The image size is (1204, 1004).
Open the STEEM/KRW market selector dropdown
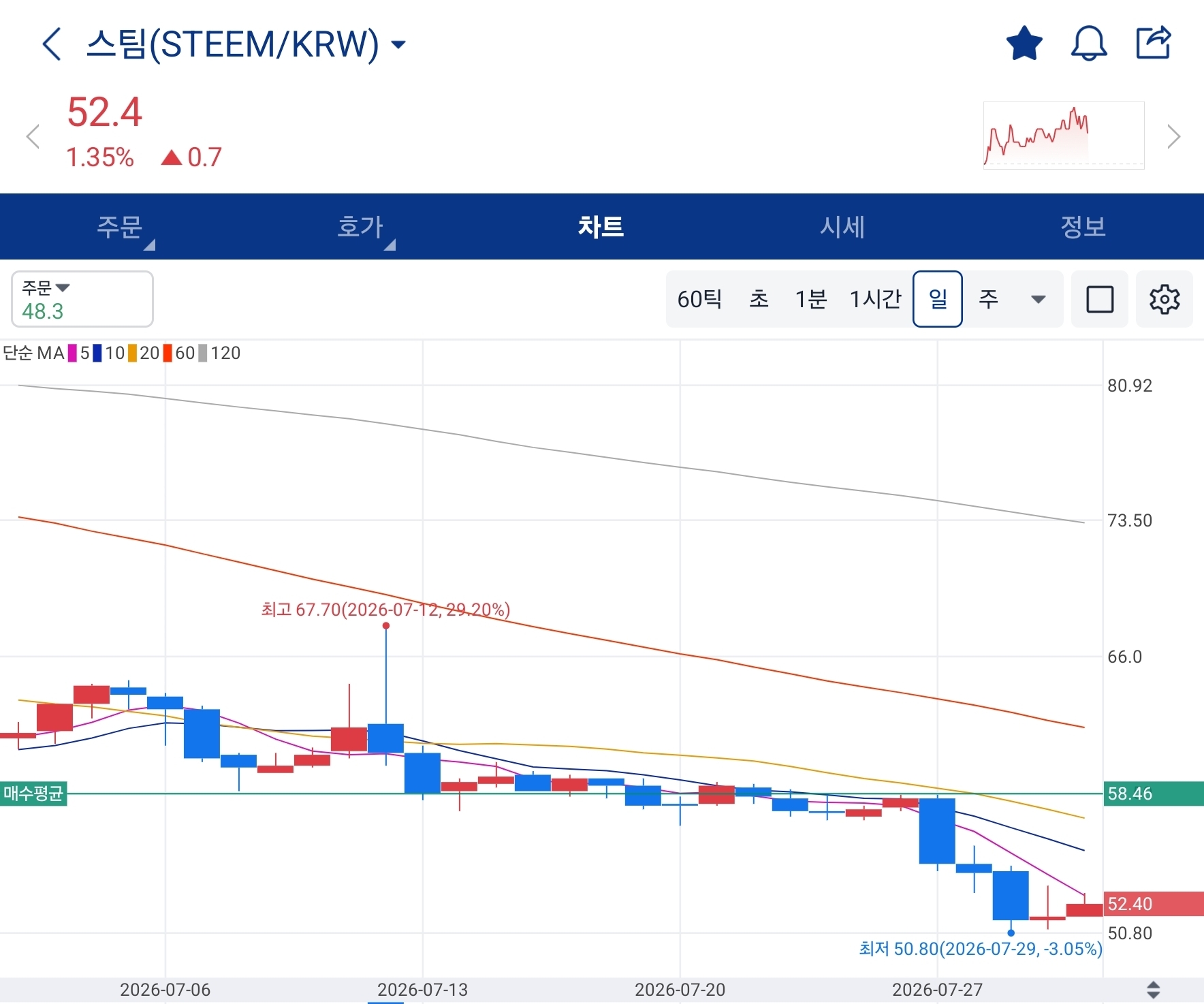tap(246, 44)
